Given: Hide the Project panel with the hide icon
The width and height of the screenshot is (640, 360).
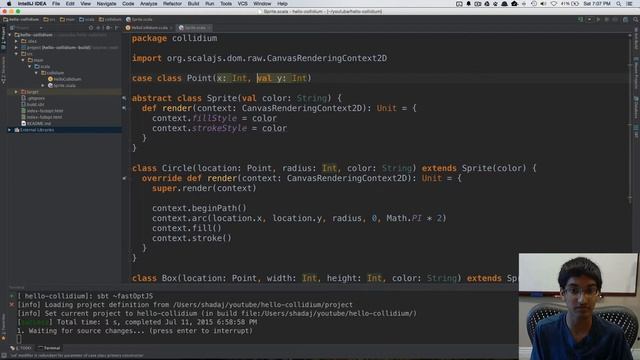Looking at the screenshot, I should click(x=117, y=28).
